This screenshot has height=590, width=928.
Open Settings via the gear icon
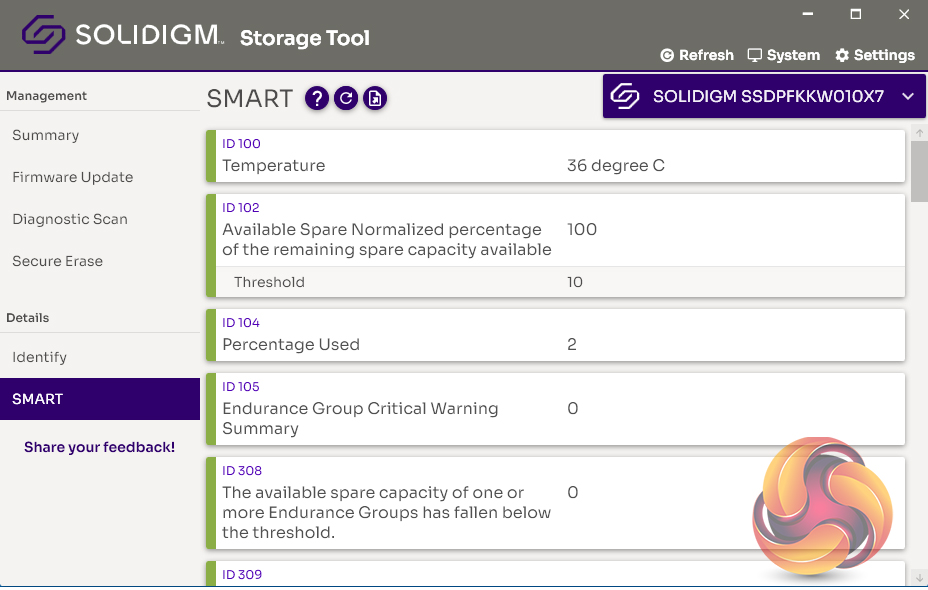pos(875,55)
